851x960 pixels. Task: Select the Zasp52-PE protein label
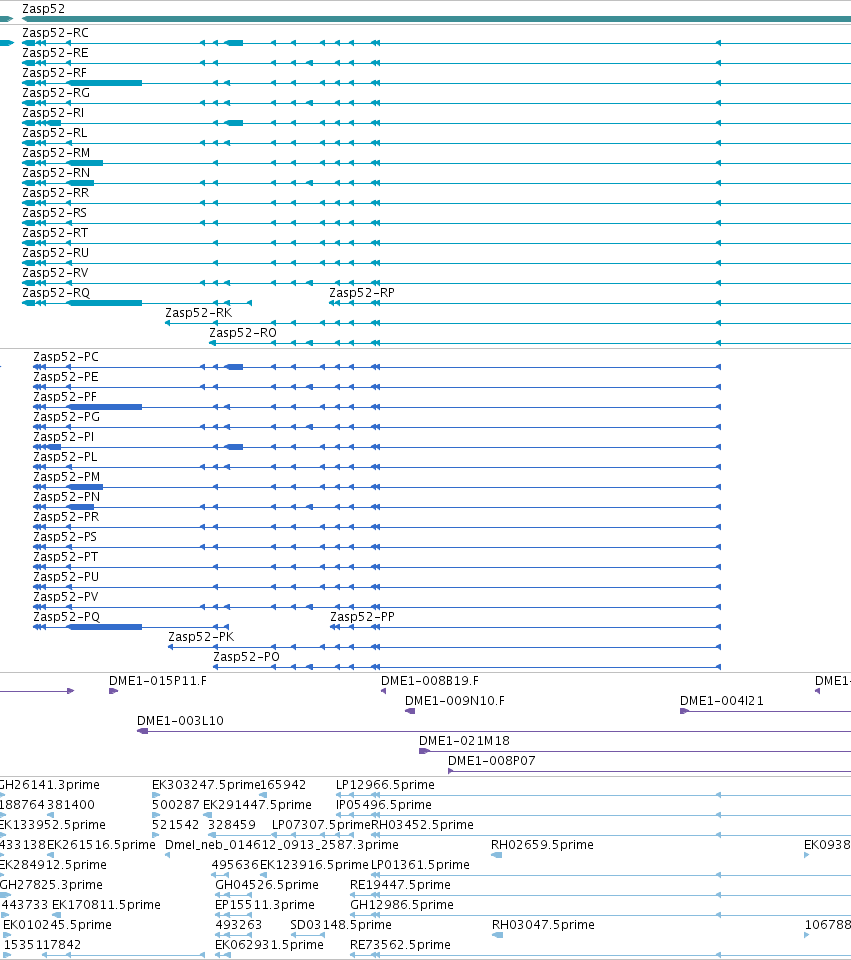[66, 377]
